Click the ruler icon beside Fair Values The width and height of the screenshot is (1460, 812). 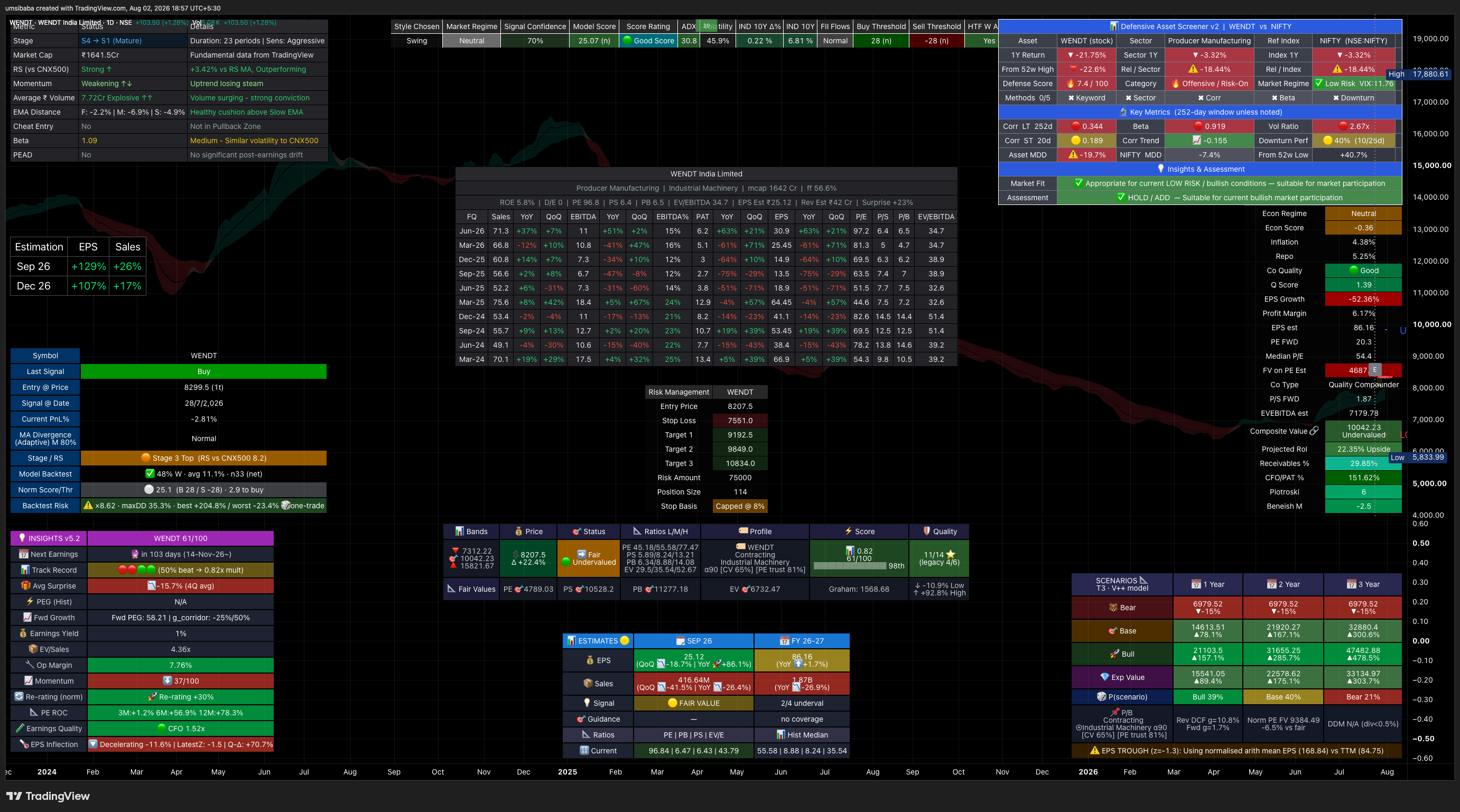click(451, 589)
